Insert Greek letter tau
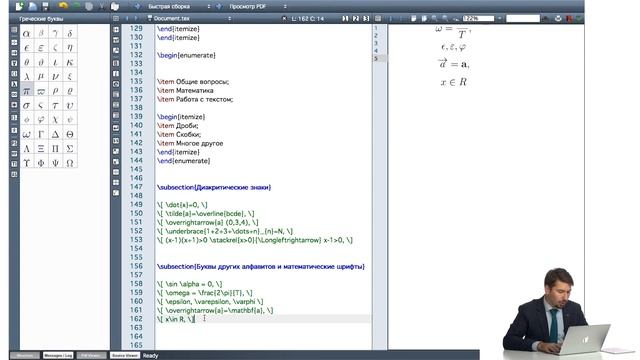Viewport: 640px width, 360px height. coord(55,105)
